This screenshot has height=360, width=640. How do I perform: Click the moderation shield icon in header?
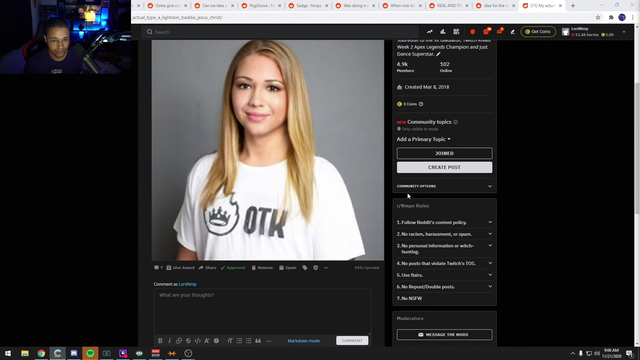[473, 32]
